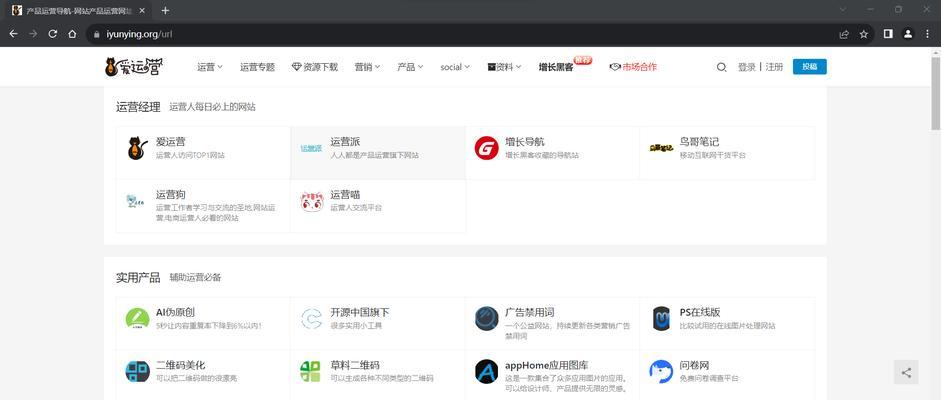Click the 运营人交流平台 description
Viewport: 941px width, 400px height.
pos(356,207)
